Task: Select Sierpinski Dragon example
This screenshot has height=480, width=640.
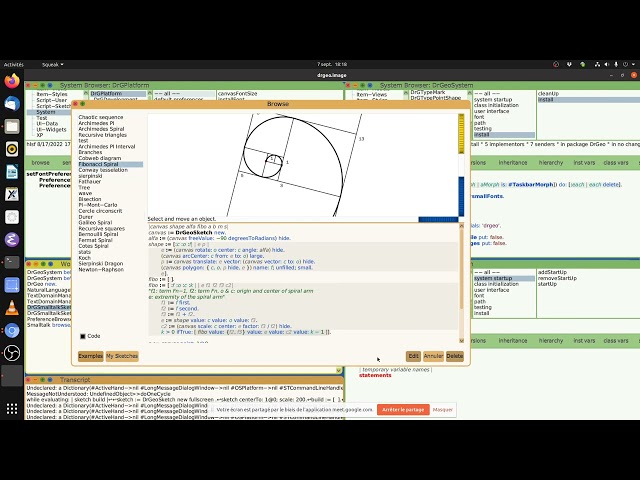Action: (100, 264)
